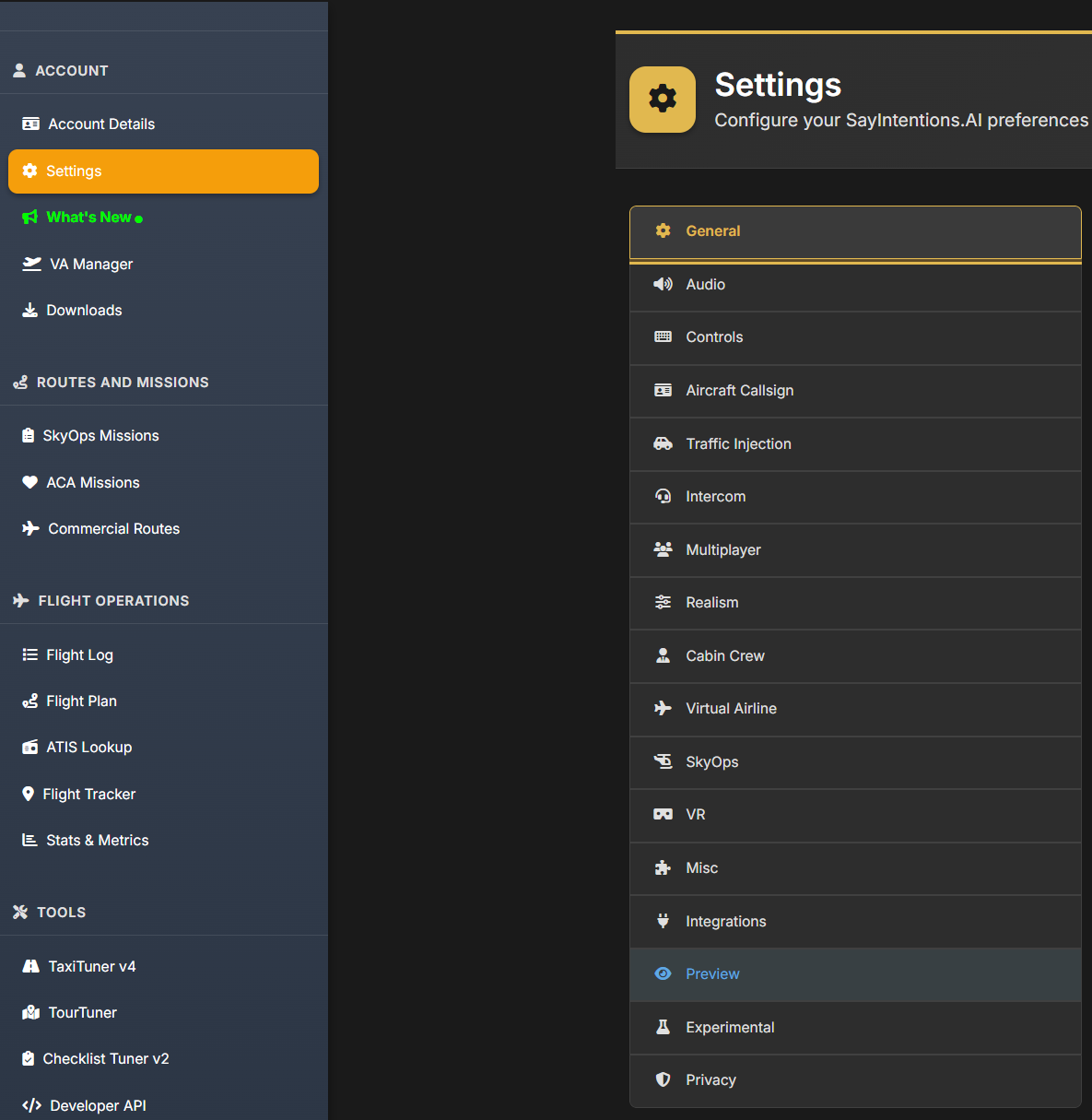The width and height of the screenshot is (1092, 1120).
Task: Open Downloads page
Action: [x=163, y=310]
